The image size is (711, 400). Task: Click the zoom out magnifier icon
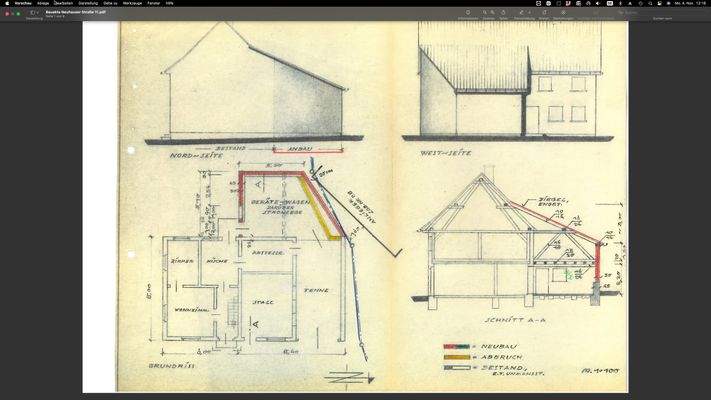pyautogui.click(x=486, y=13)
